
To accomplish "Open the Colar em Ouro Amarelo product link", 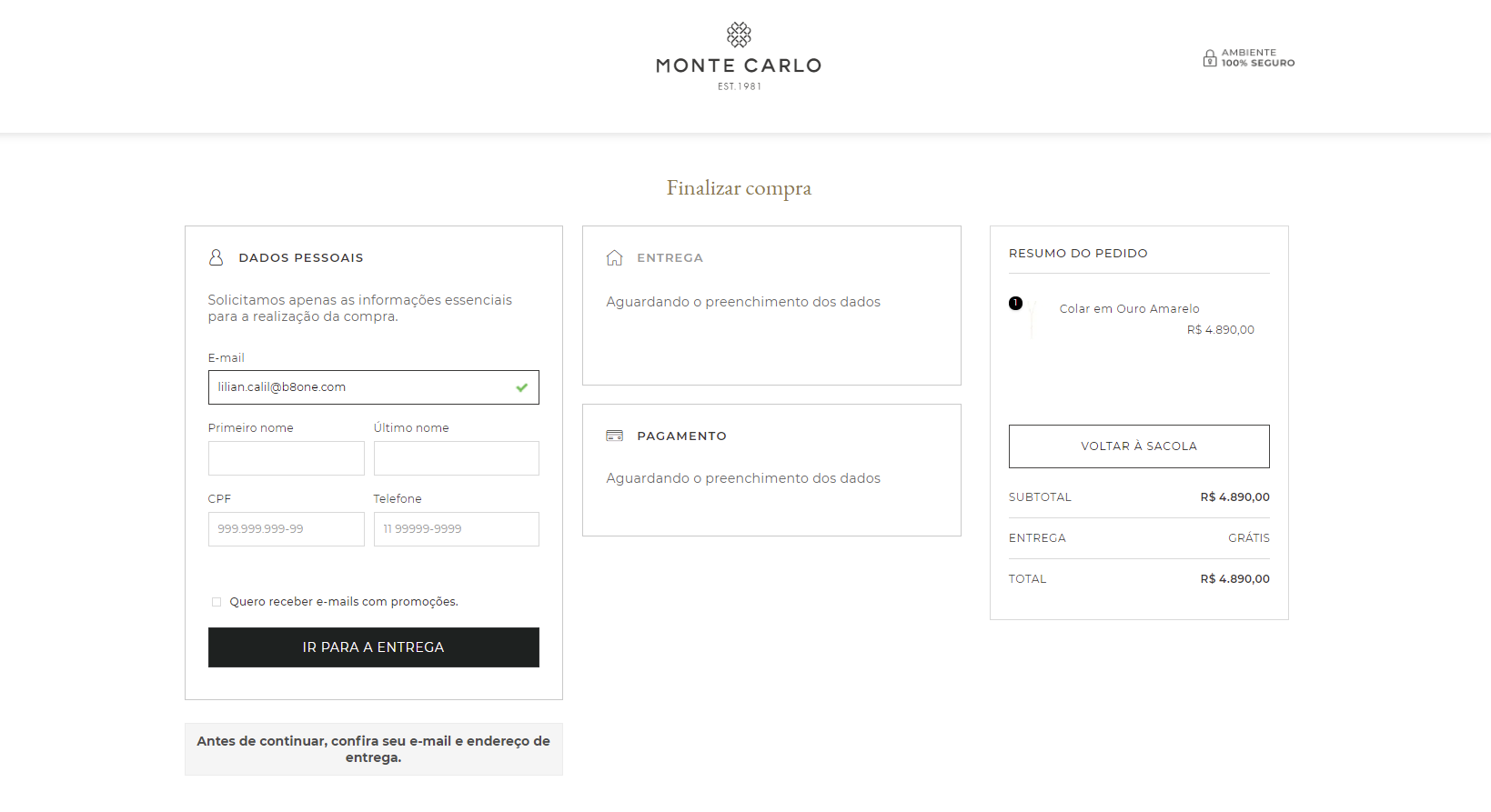I will pyautogui.click(x=1129, y=309).
